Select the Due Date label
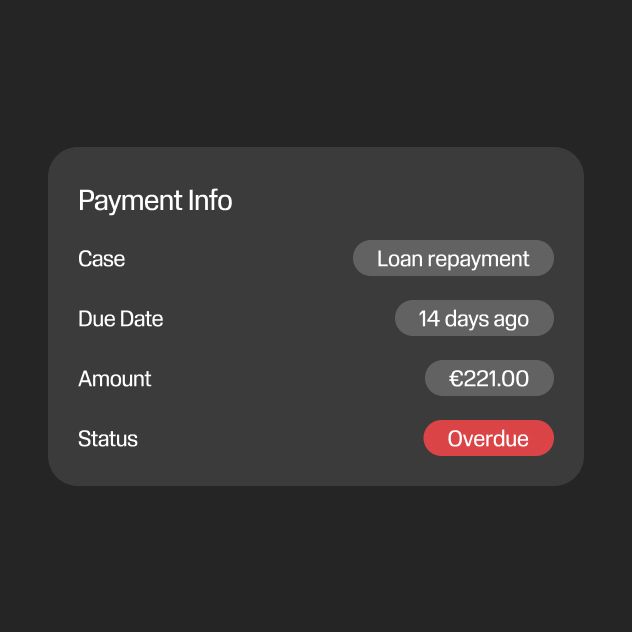Viewport: 632px width, 632px height. [121, 318]
